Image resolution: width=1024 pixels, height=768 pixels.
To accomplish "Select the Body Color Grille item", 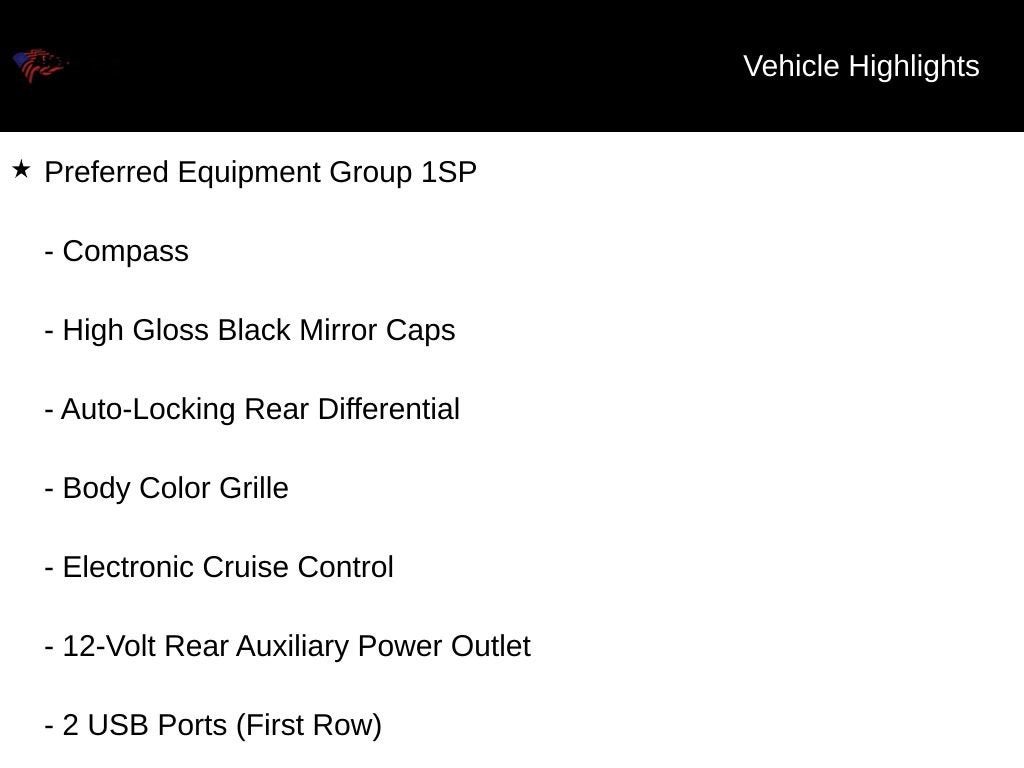I will click(175, 488).
